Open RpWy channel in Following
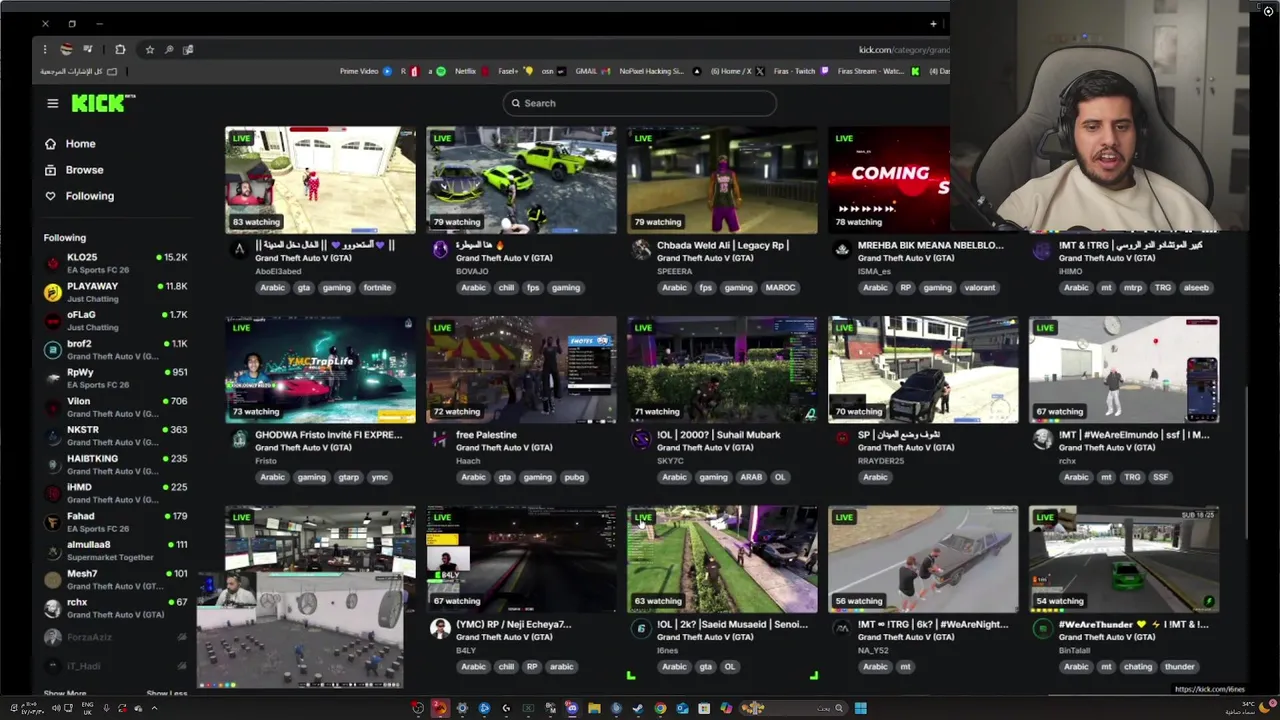Viewport: 1280px width, 720px height. click(115, 378)
